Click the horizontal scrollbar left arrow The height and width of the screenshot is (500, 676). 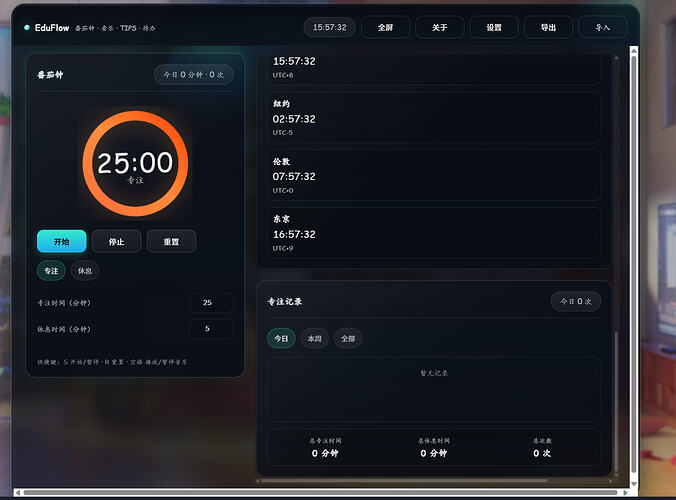17,492
